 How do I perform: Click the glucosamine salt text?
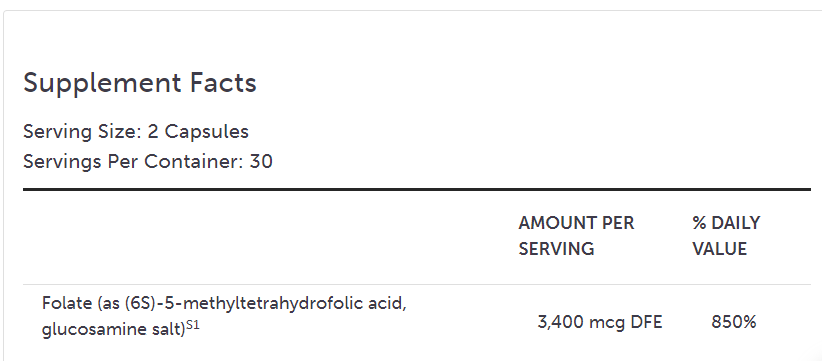point(114,330)
